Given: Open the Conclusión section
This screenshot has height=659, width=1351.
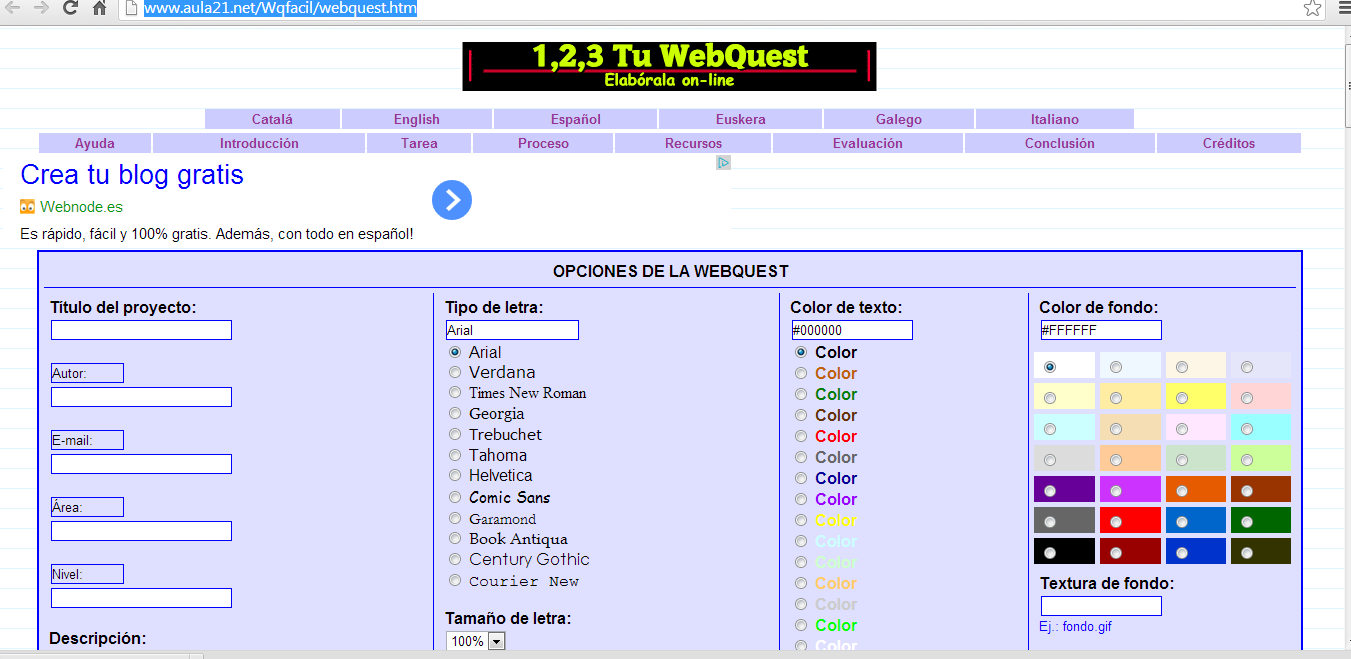Looking at the screenshot, I should click(1060, 143).
